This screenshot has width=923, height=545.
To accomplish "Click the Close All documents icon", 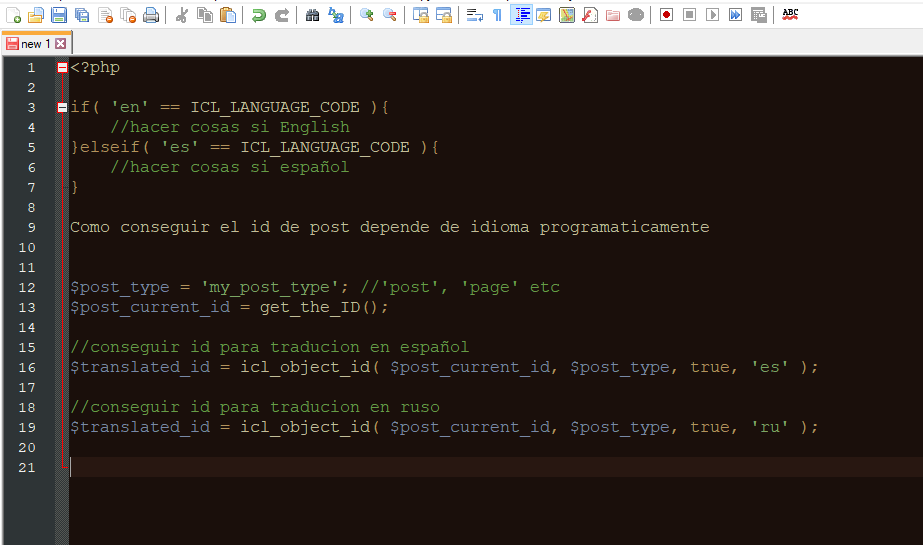I will click(x=128, y=15).
